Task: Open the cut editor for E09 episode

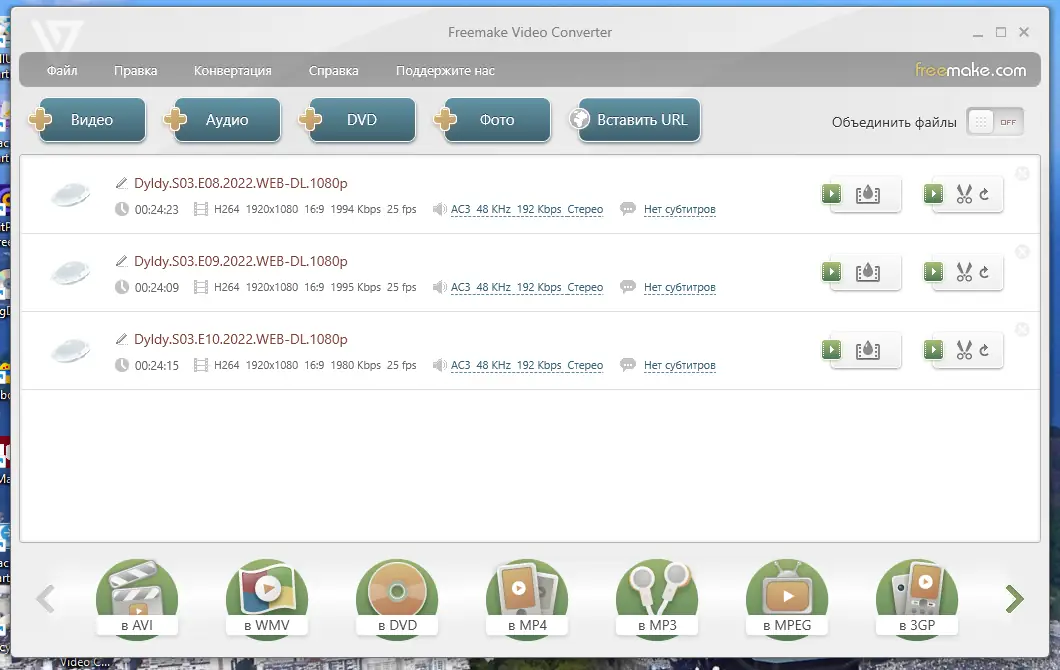Action: click(x=963, y=272)
